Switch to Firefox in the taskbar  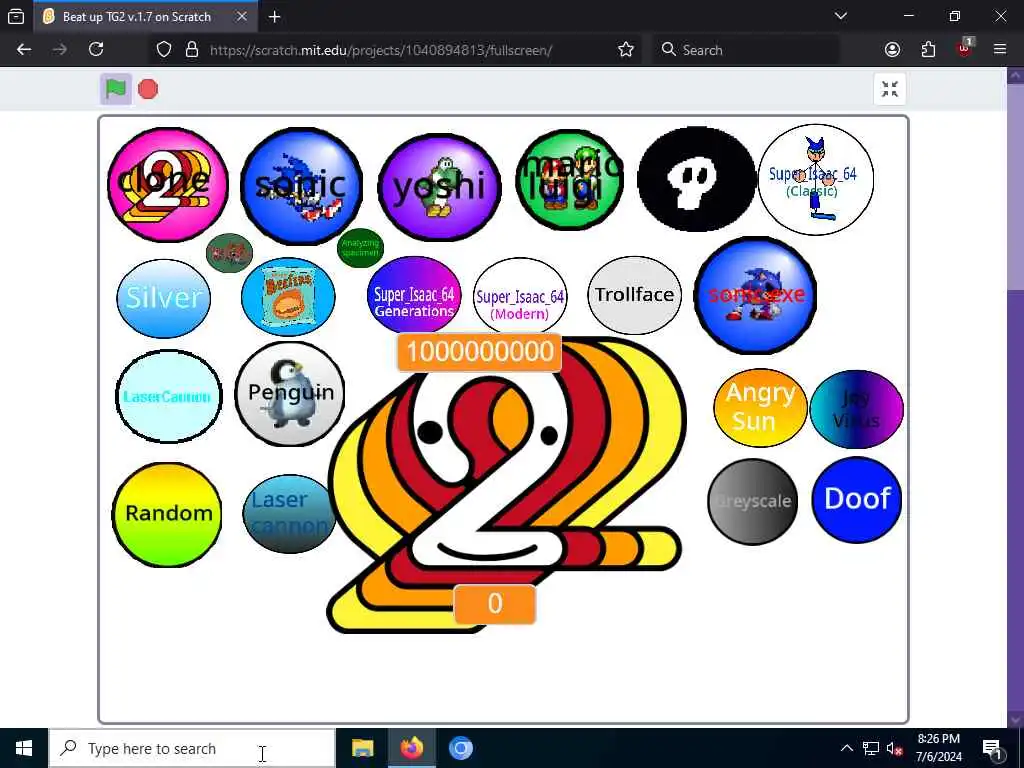coord(411,748)
